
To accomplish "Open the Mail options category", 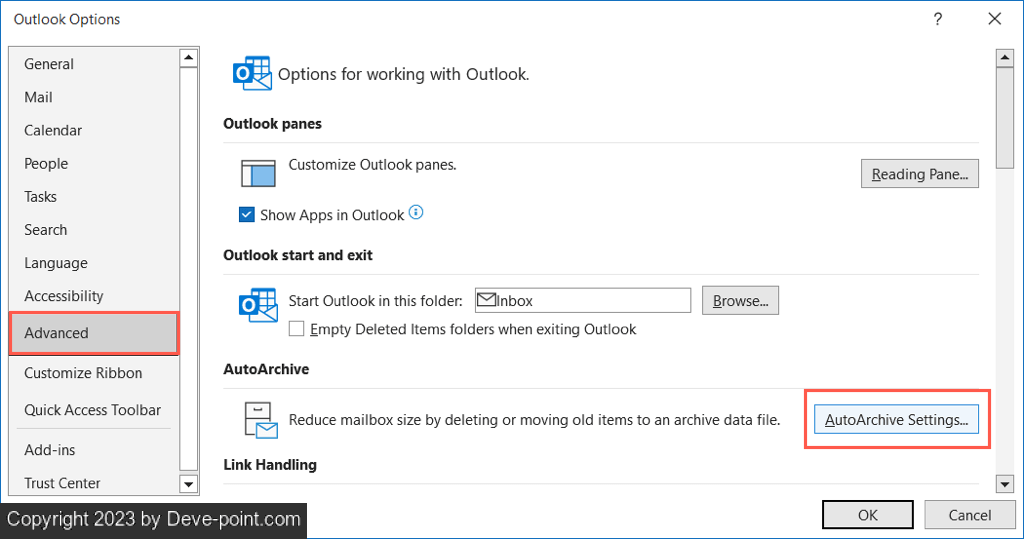I will click(39, 97).
